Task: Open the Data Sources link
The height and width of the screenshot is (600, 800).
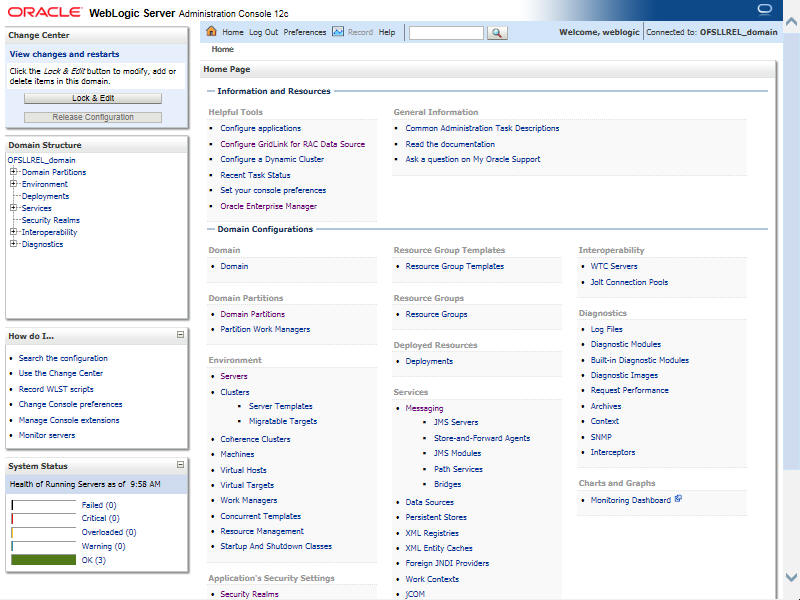Action: point(430,502)
